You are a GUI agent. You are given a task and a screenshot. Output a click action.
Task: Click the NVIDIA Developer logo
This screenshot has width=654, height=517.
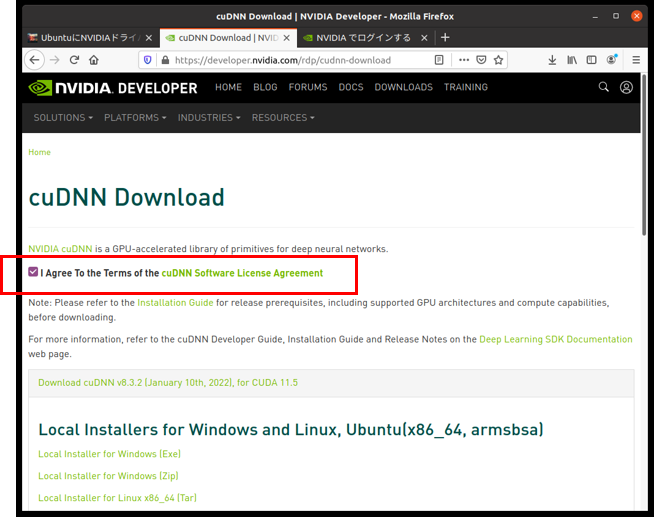tap(113, 88)
